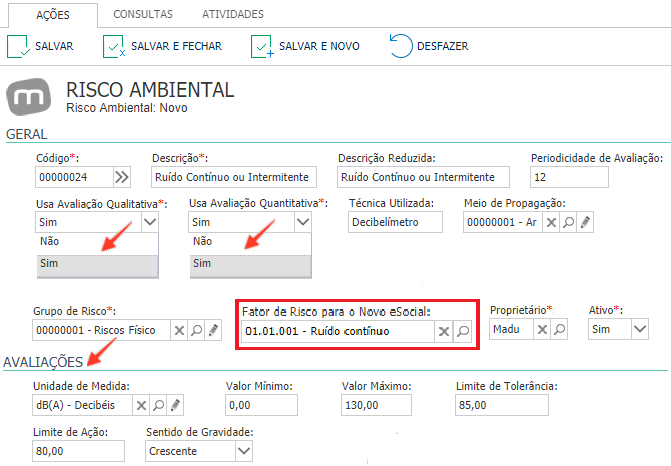Search Meio de Propagação with magnifier
This screenshot has width=671, height=466.
(568, 223)
